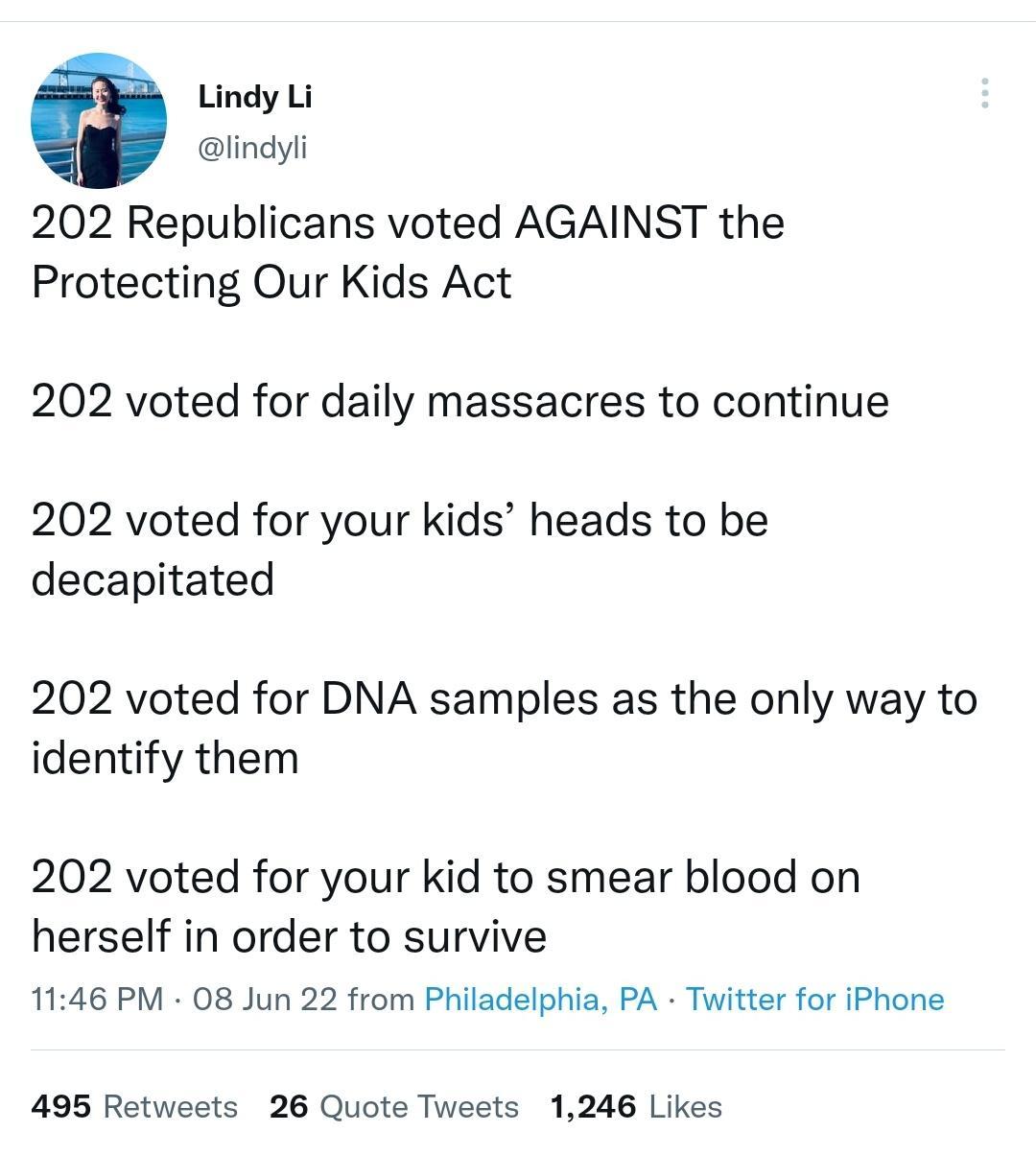1036x1155 pixels.
Task: View the 495 Retweets list
Action: coord(134,1106)
